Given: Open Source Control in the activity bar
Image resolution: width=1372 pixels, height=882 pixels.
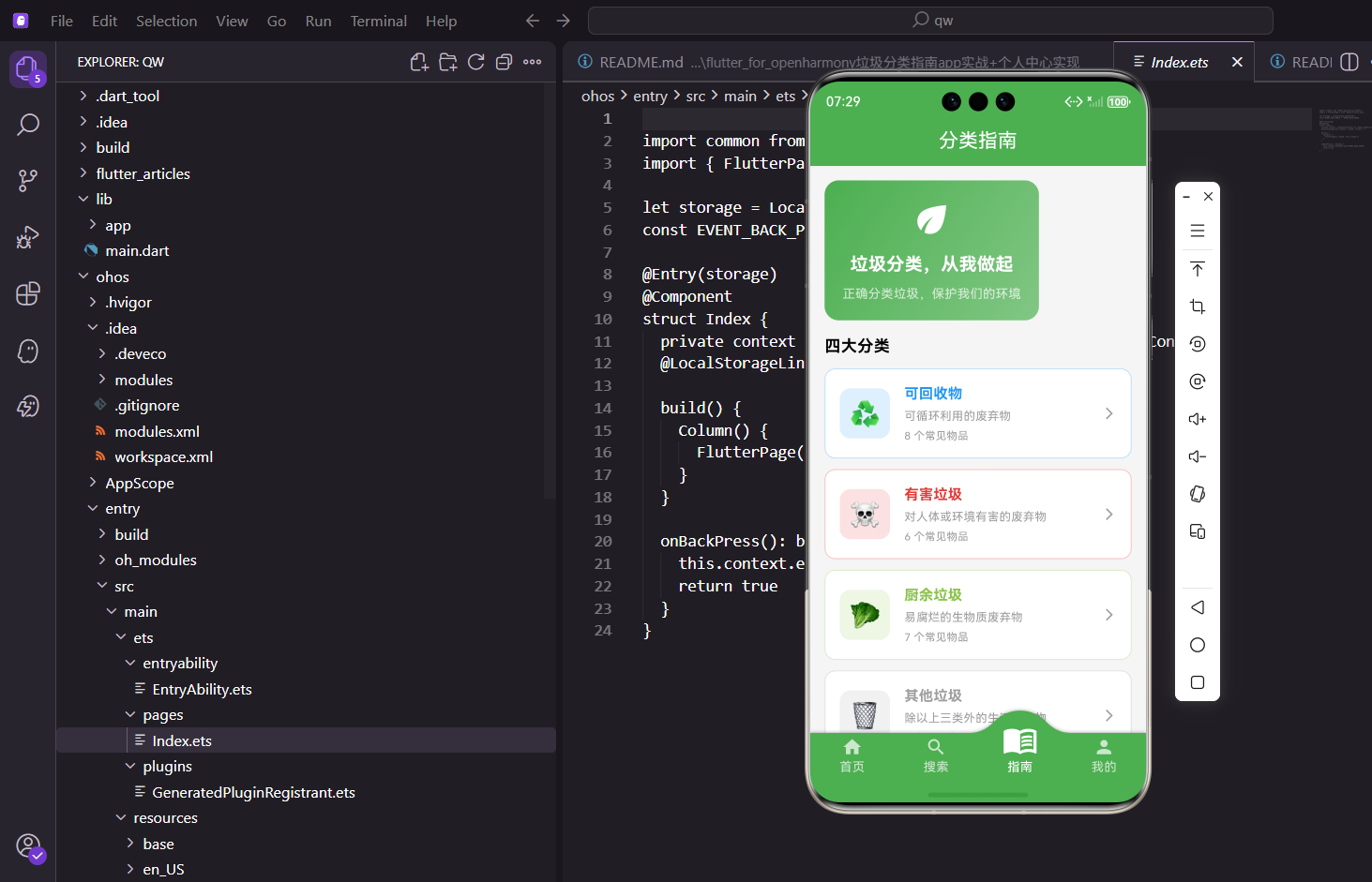Looking at the screenshot, I should pyautogui.click(x=28, y=180).
